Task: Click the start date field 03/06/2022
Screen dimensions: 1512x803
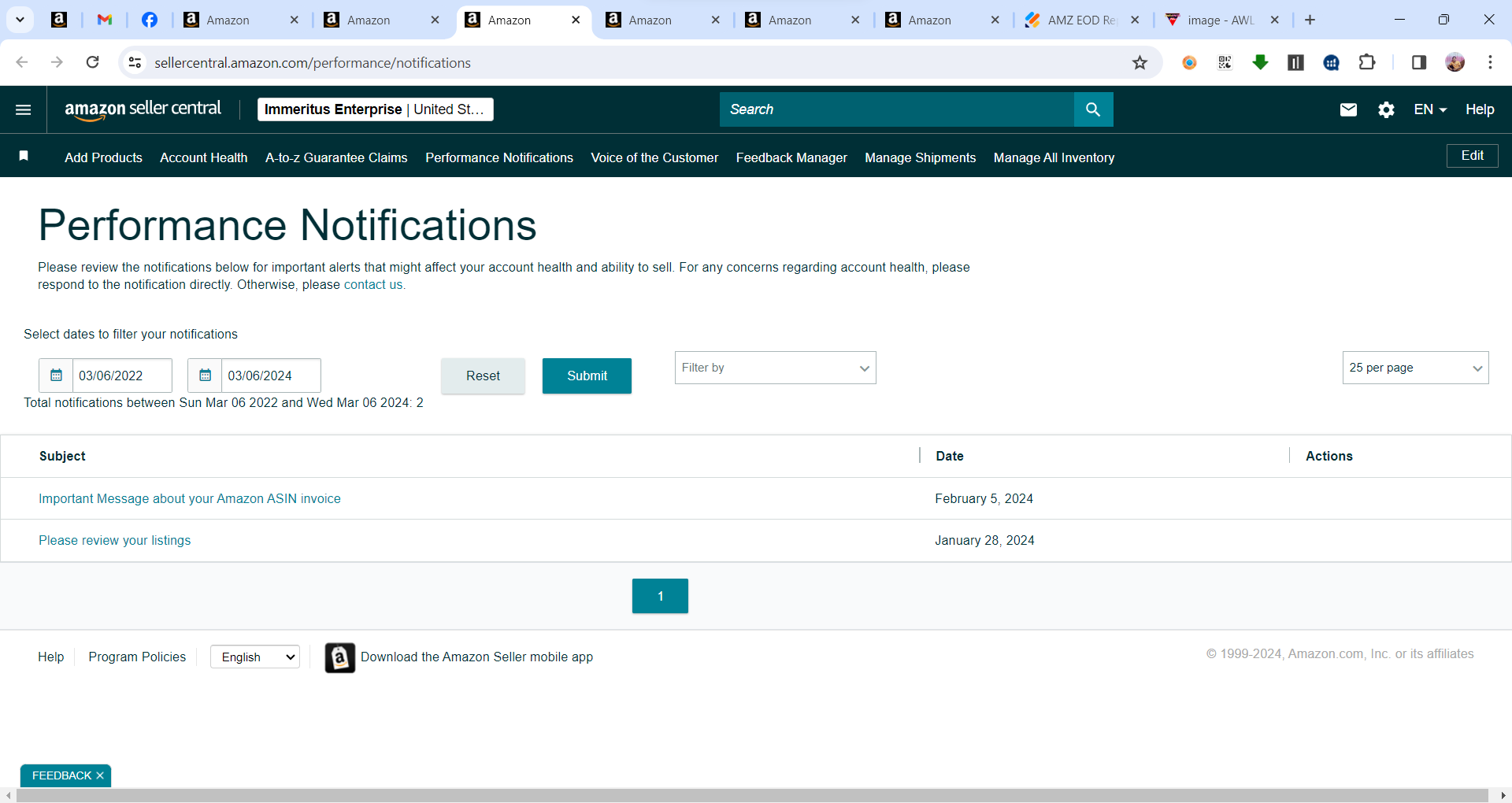Action: coord(122,376)
